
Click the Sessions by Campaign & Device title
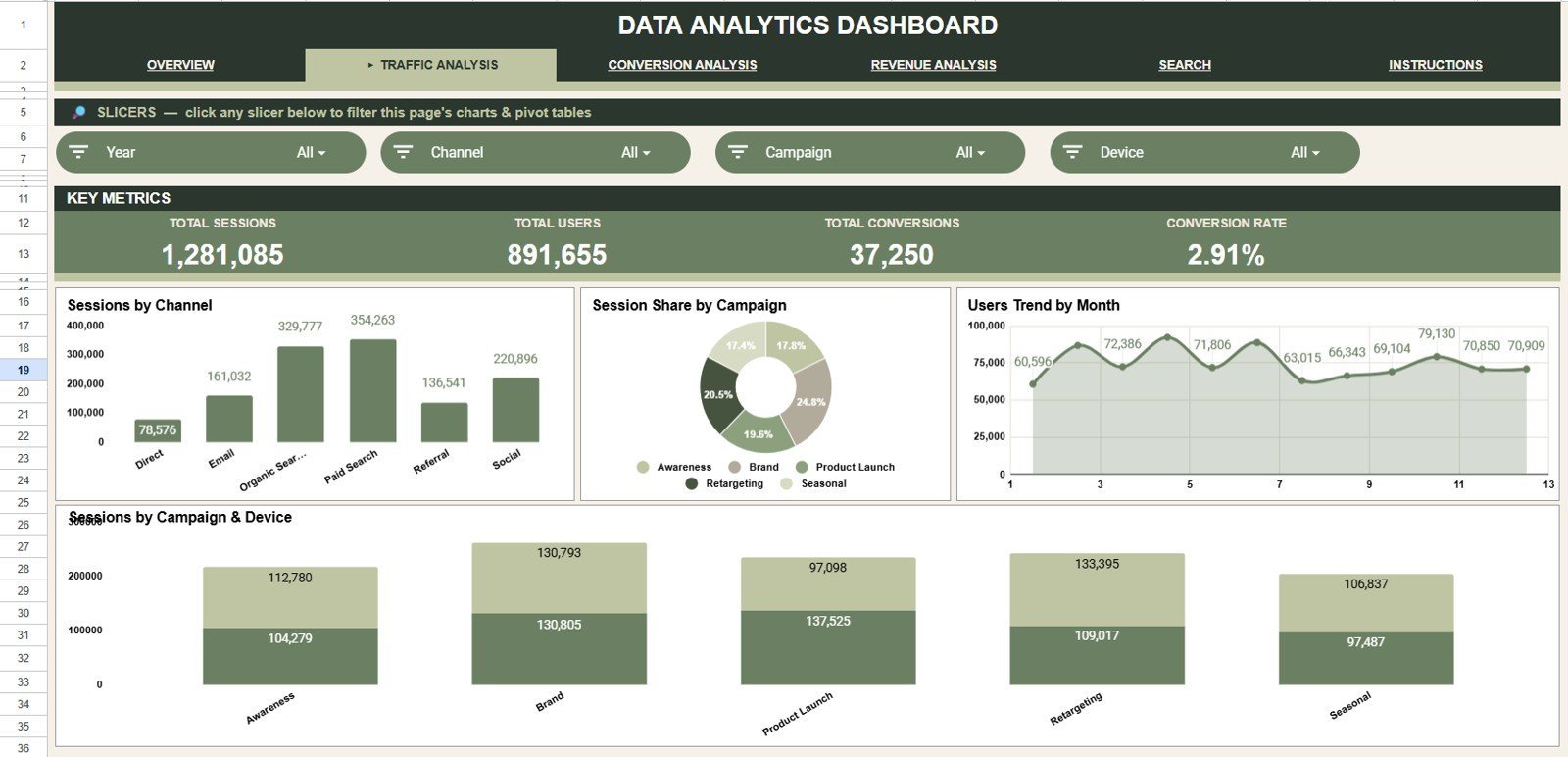[180, 517]
